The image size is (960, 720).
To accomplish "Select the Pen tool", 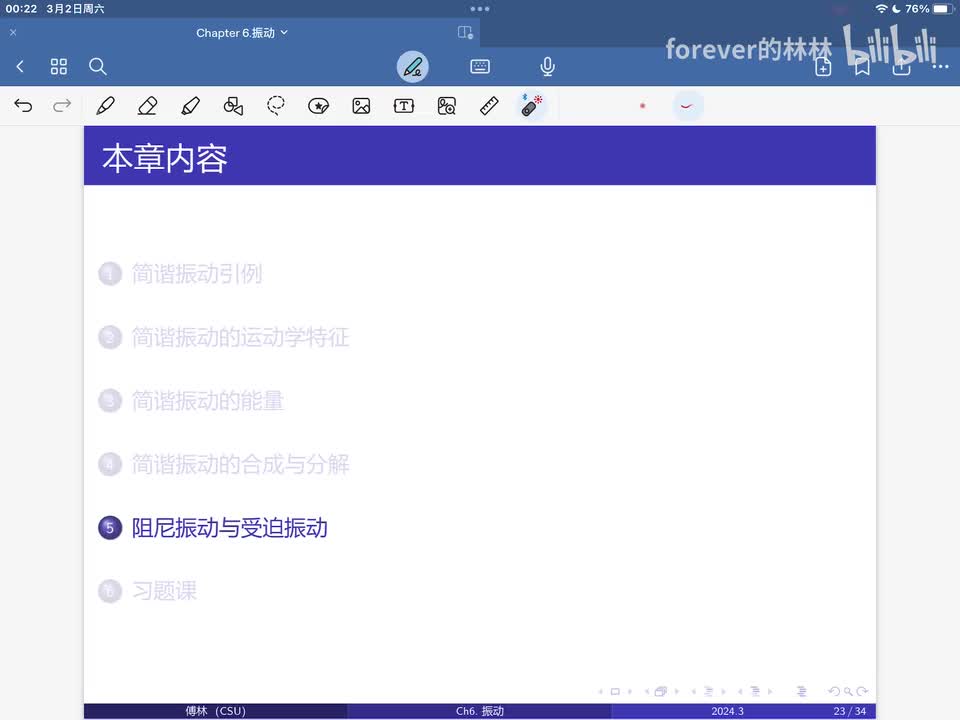I will pyautogui.click(x=105, y=106).
